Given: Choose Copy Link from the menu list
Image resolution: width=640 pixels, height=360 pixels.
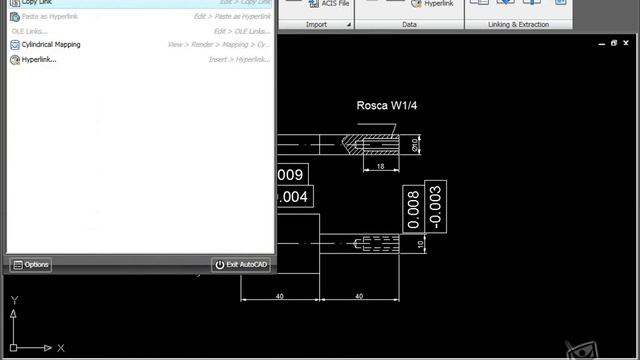Looking at the screenshot, I should tap(140, 2).
